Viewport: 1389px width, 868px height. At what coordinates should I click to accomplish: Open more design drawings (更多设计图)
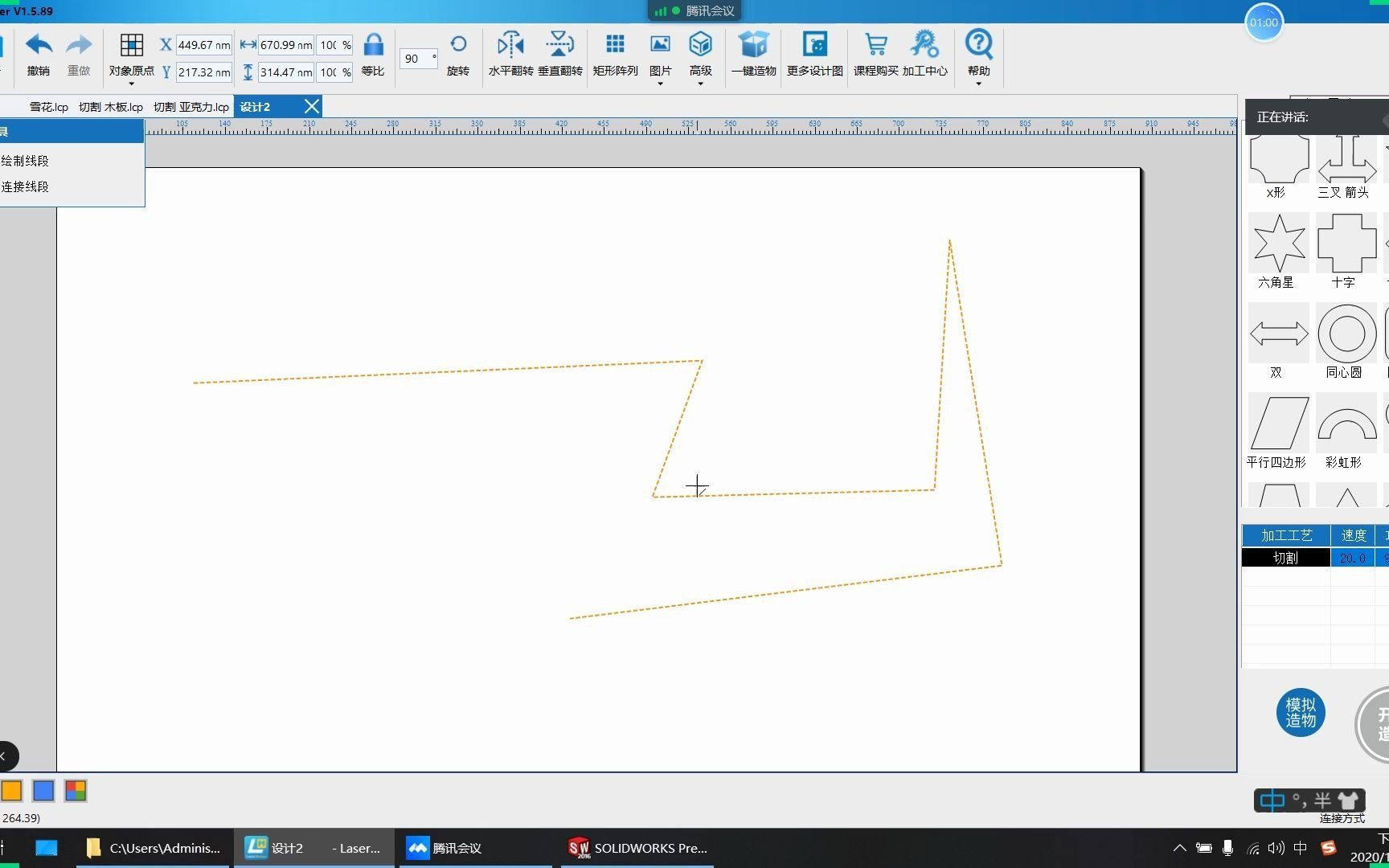coord(815,55)
